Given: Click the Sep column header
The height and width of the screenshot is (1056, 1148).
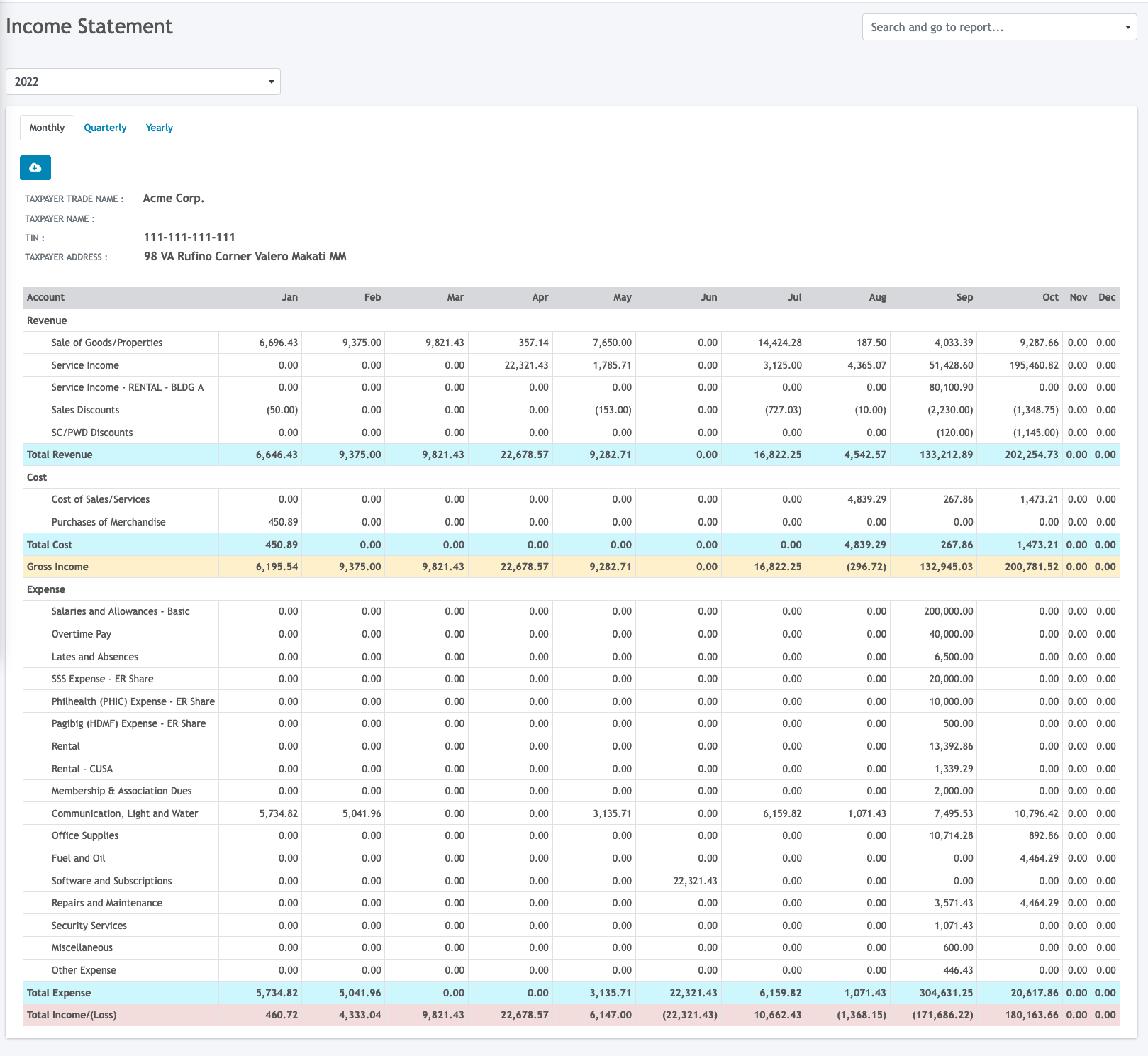Looking at the screenshot, I should 964,297.
